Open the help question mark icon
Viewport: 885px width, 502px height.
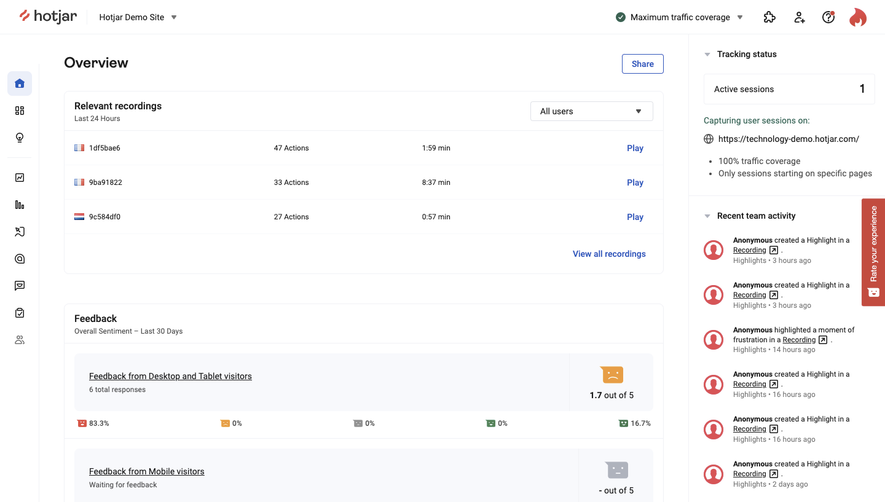(828, 18)
